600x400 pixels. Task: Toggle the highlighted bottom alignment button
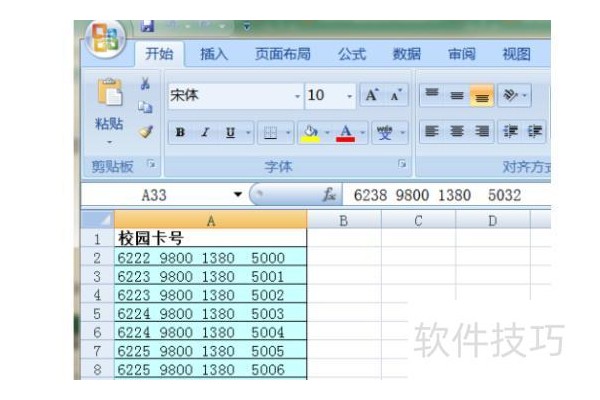(482, 95)
